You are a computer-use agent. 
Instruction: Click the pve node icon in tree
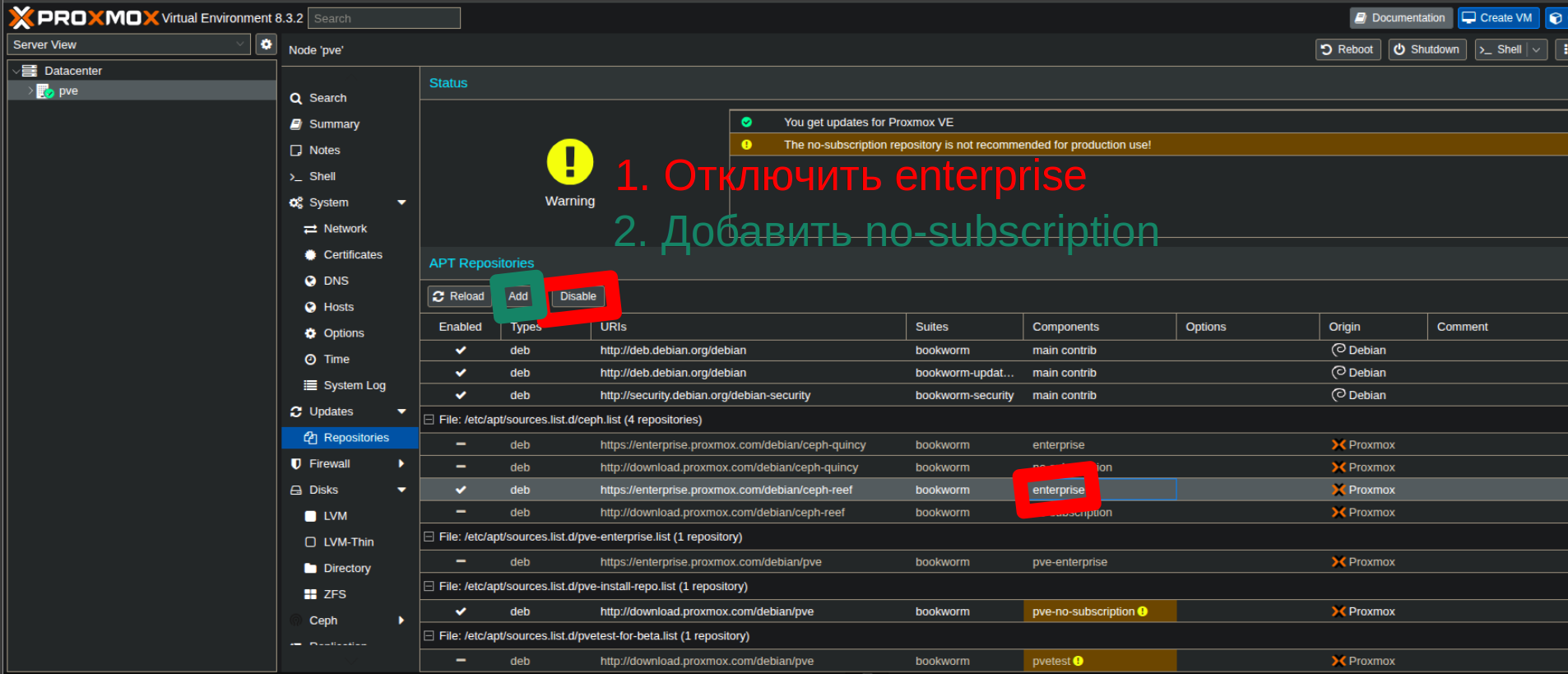(45, 91)
